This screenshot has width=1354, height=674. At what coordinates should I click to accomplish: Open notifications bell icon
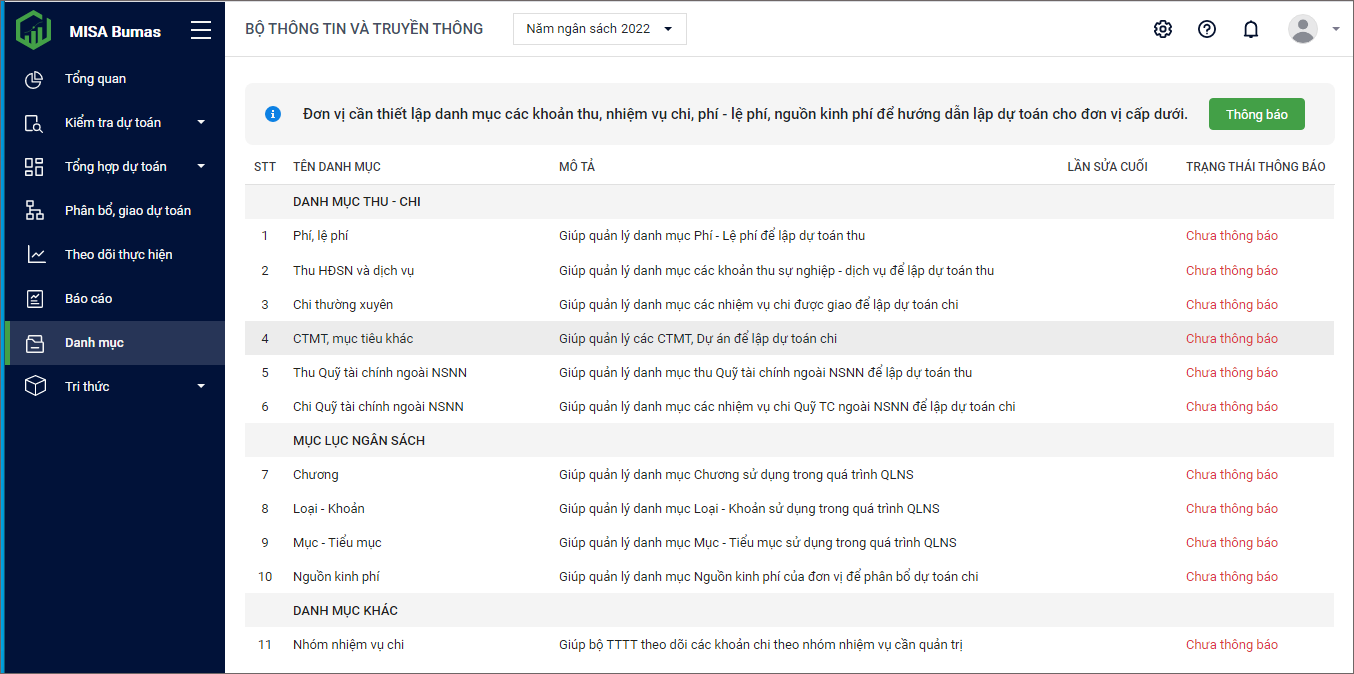1251,29
